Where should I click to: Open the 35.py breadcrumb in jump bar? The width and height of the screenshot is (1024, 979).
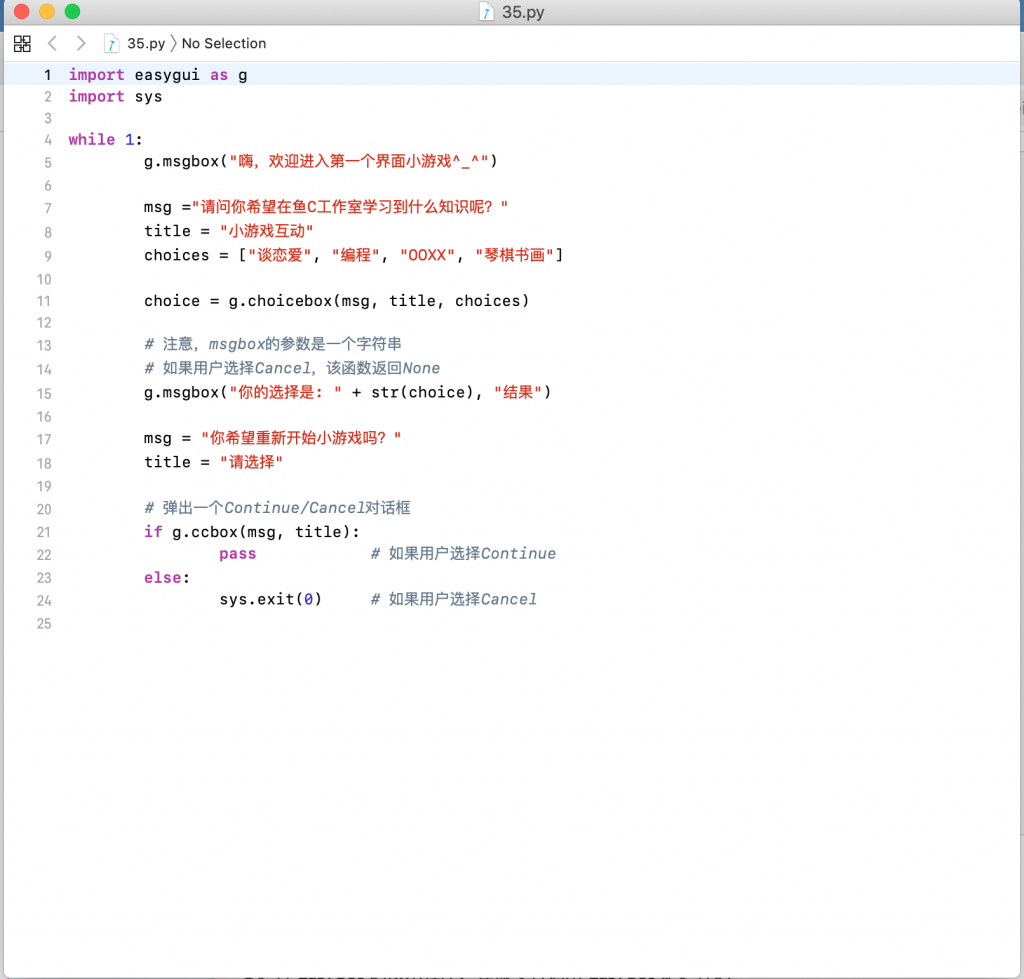146,43
